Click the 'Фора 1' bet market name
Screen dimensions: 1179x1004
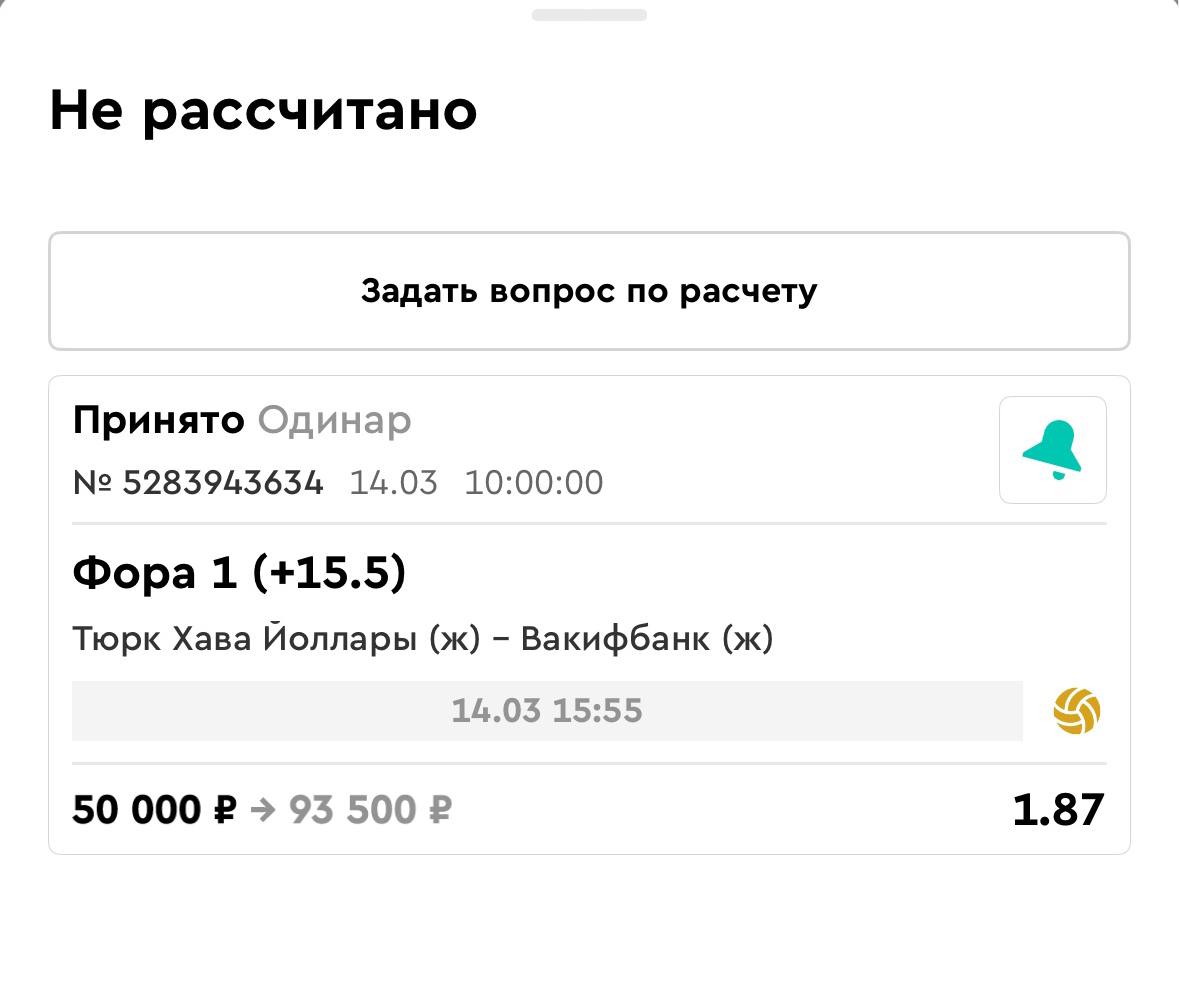pyautogui.click(x=154, y=574)
